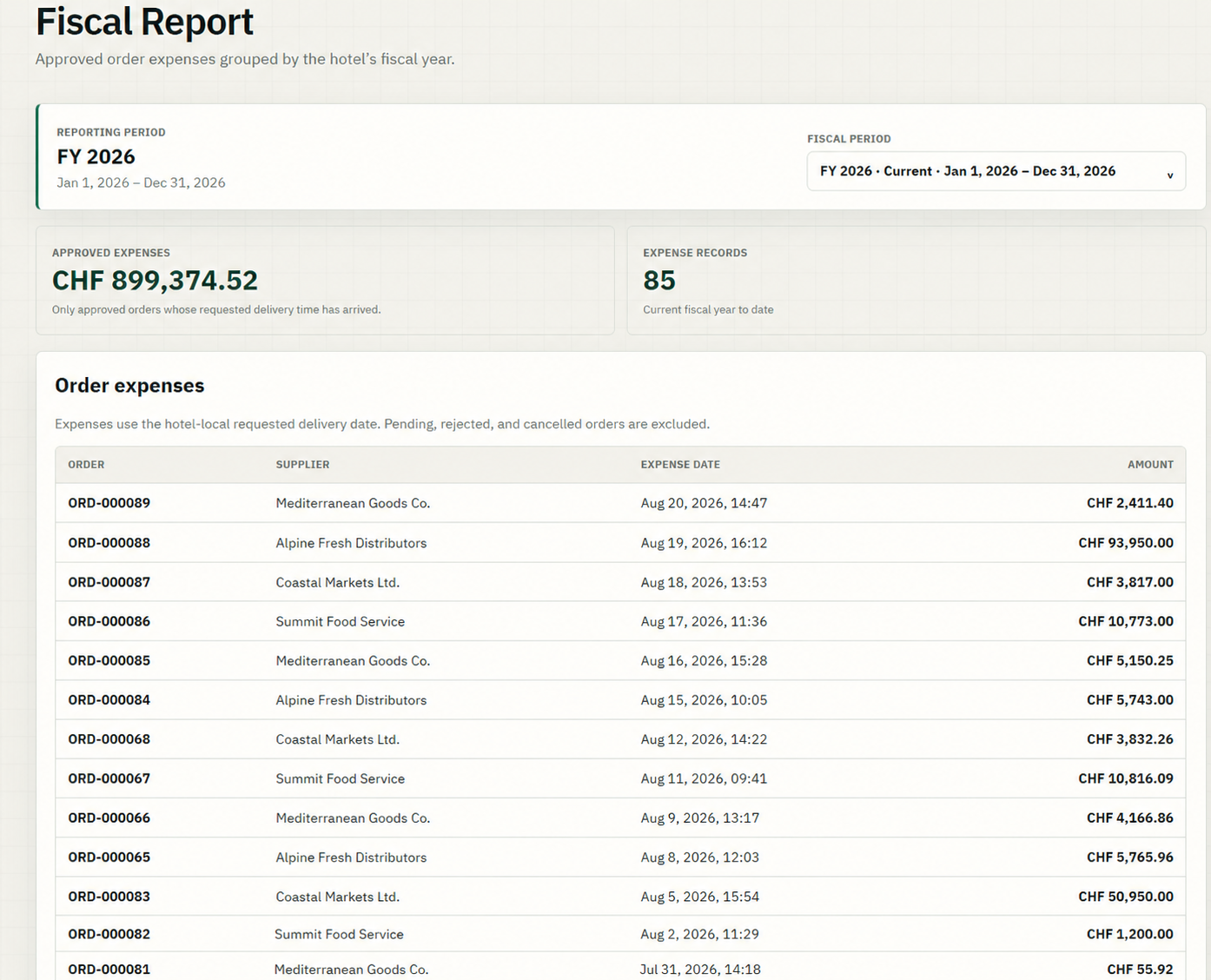
Task: Select order ORD-000081
Action: coord(109,969)
